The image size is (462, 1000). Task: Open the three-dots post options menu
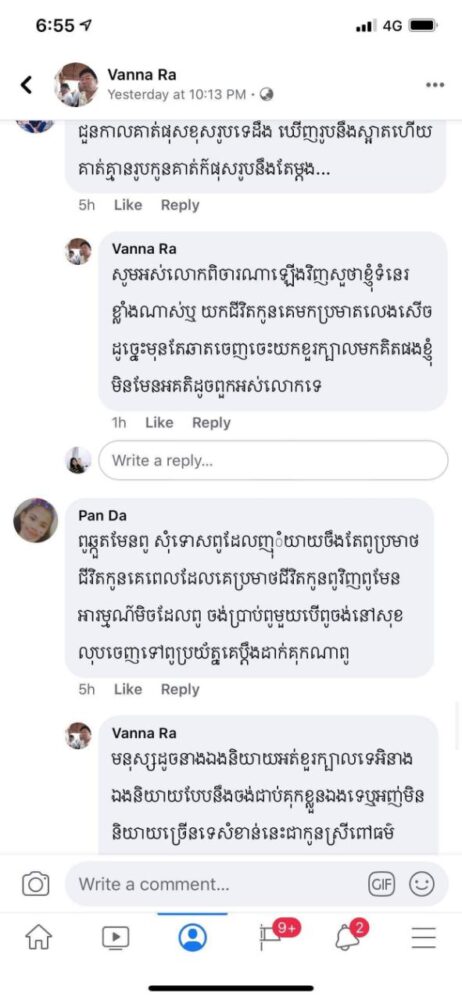(435, 85)
